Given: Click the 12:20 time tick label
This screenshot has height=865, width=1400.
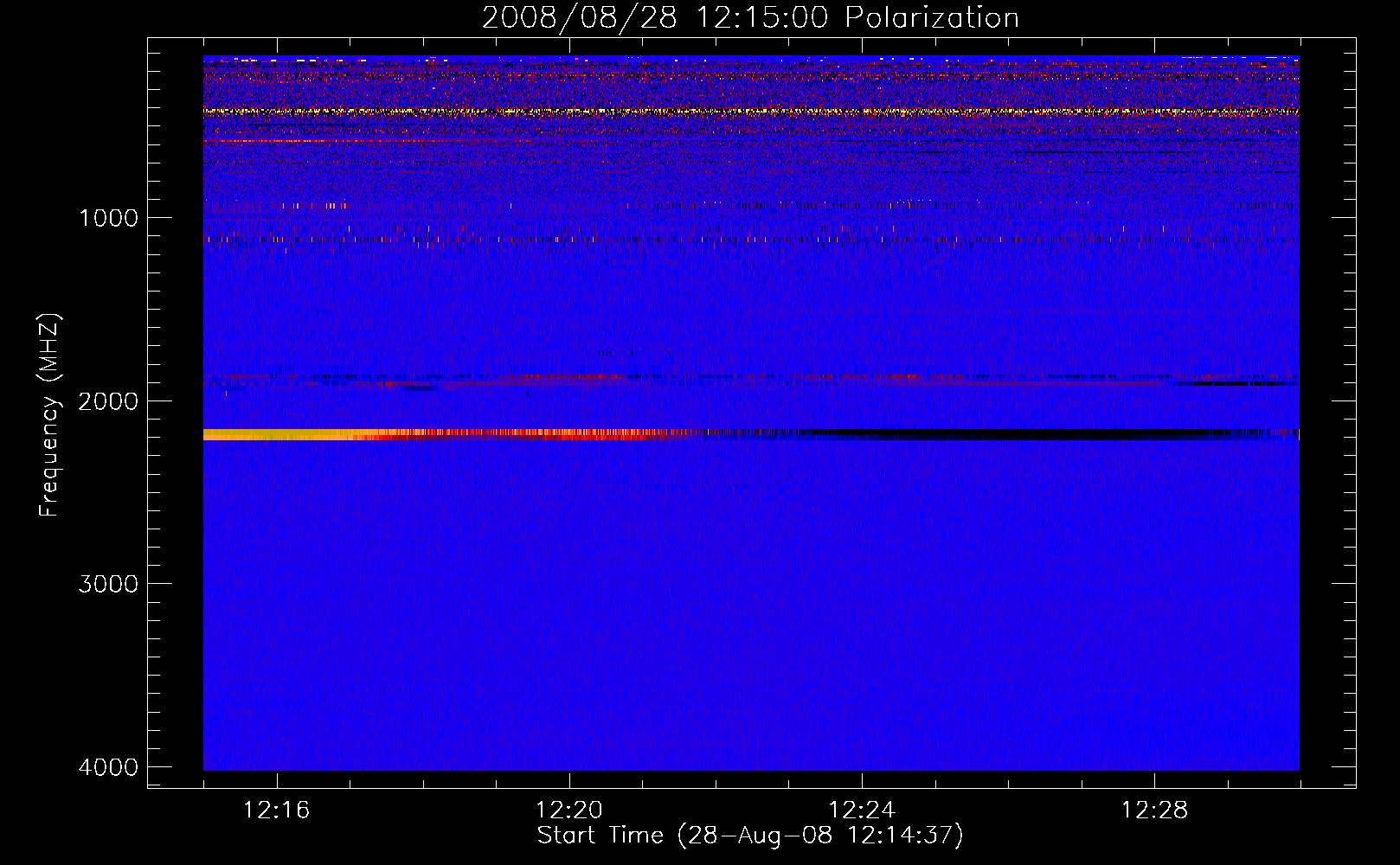Looking at the screenshot, I should coord(569,810).
